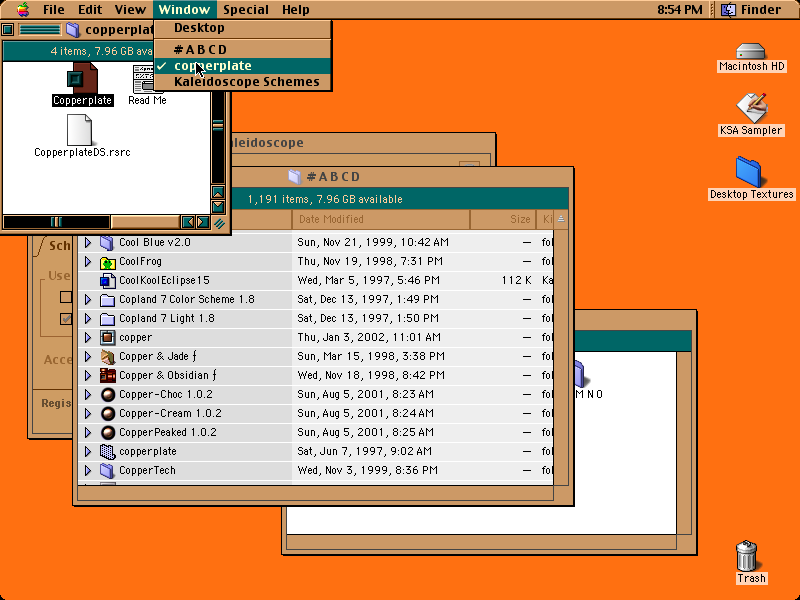
Task: Choose # A B C D from the Window menu
Action: pyautogui.click(x=243, y=49)
